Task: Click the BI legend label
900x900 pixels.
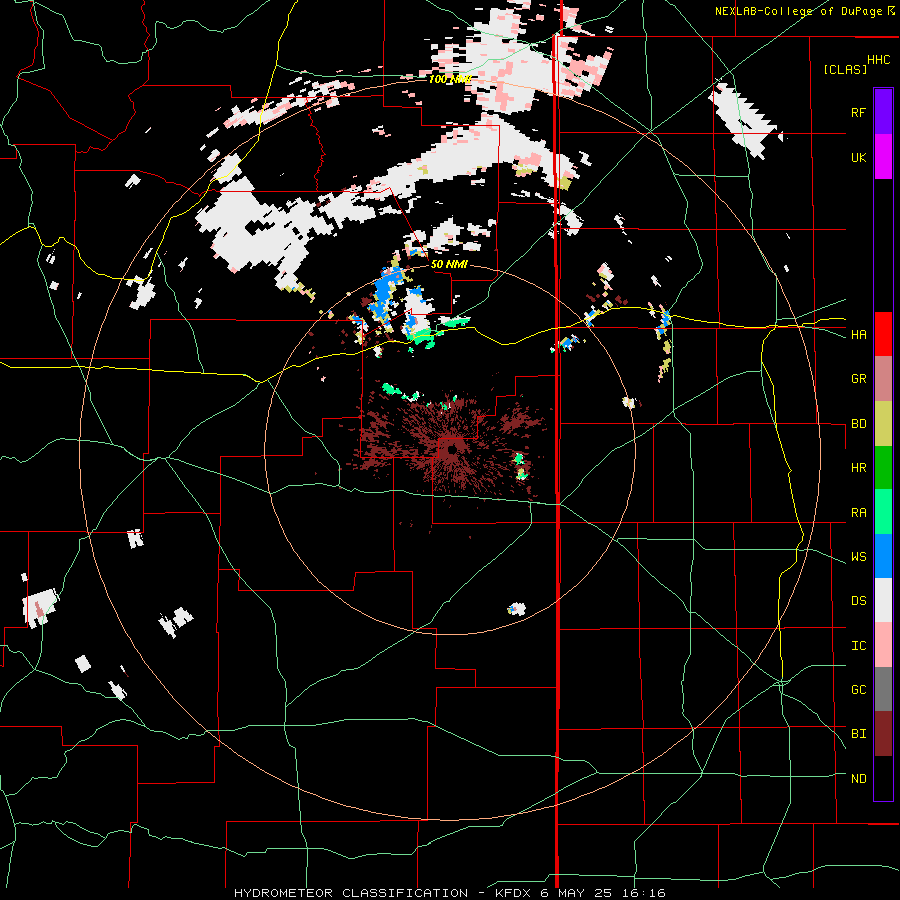Action: (x=859, y=734)
